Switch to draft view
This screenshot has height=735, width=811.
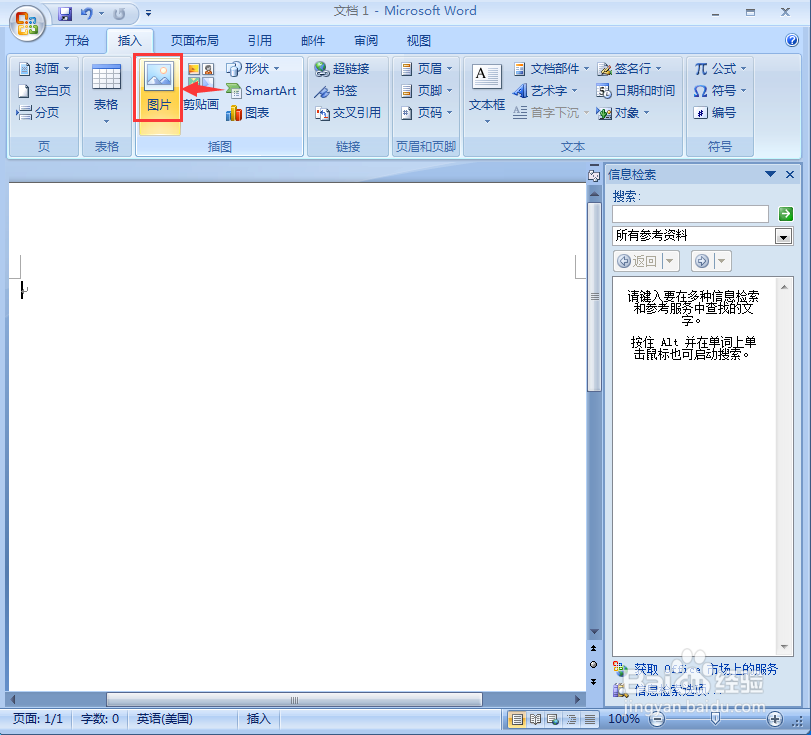pyautogui.click(x=590, y=719)
